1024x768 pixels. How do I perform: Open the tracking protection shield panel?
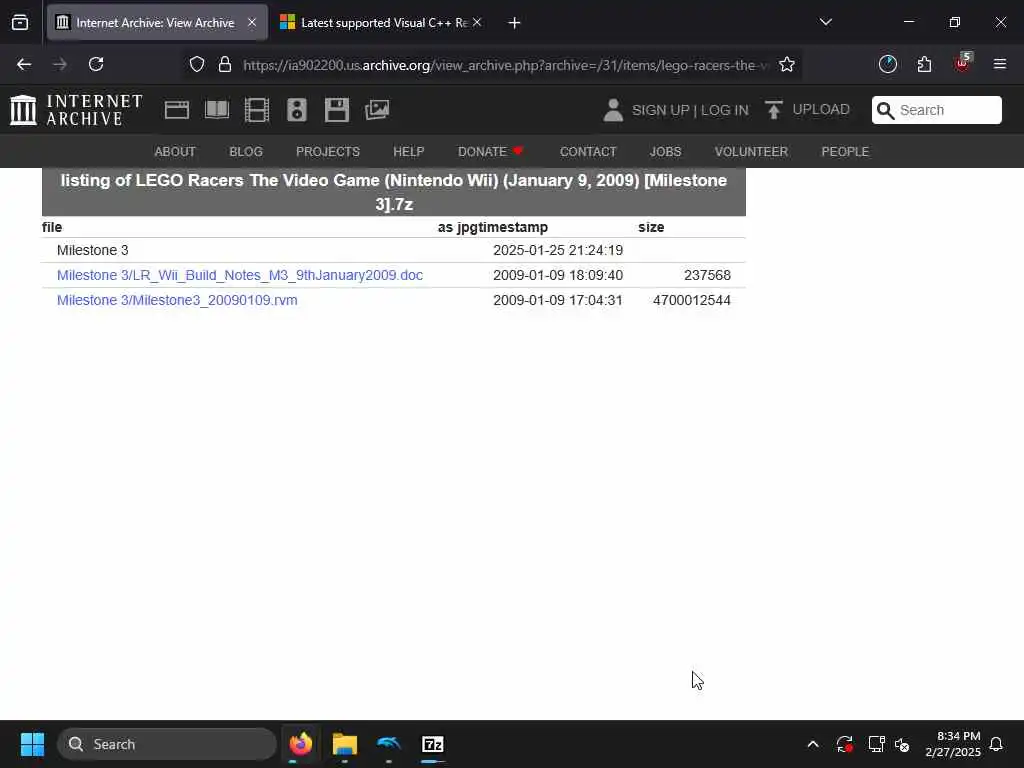point(197,64)
